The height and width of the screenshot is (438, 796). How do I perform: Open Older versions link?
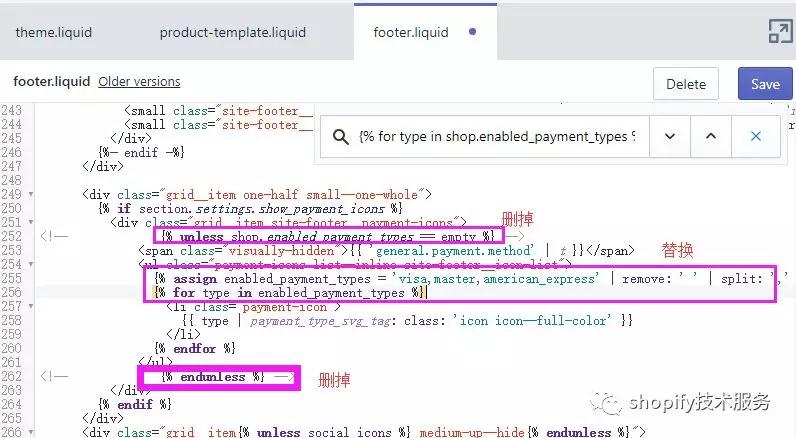(139, 81)
